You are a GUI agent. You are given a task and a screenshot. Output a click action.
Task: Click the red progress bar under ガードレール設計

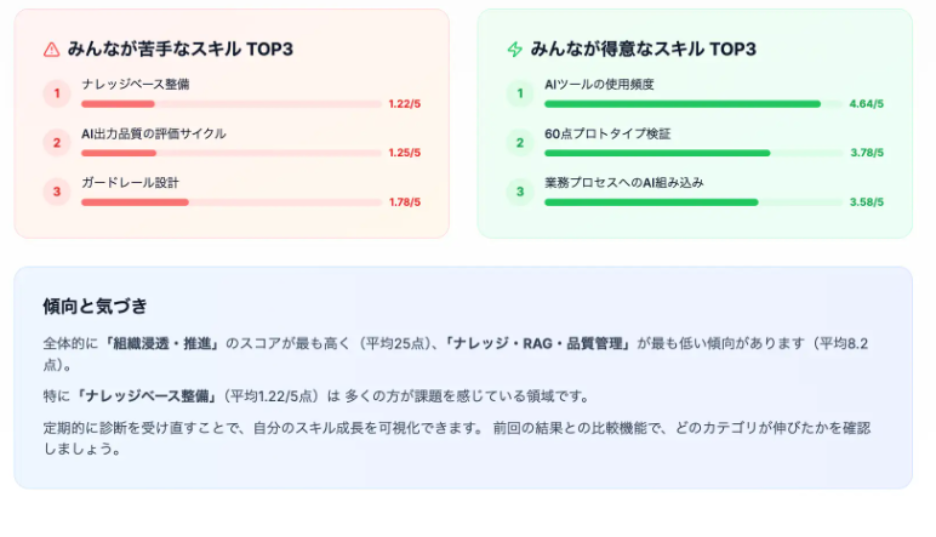[230, 202]
